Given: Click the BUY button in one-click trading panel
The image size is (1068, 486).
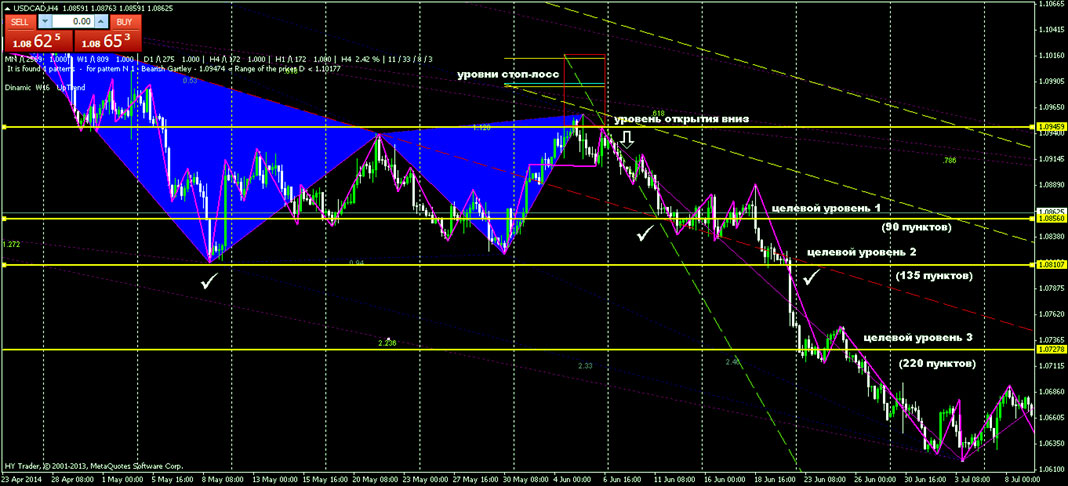Looking at the screenshot, I should [123, 21].
